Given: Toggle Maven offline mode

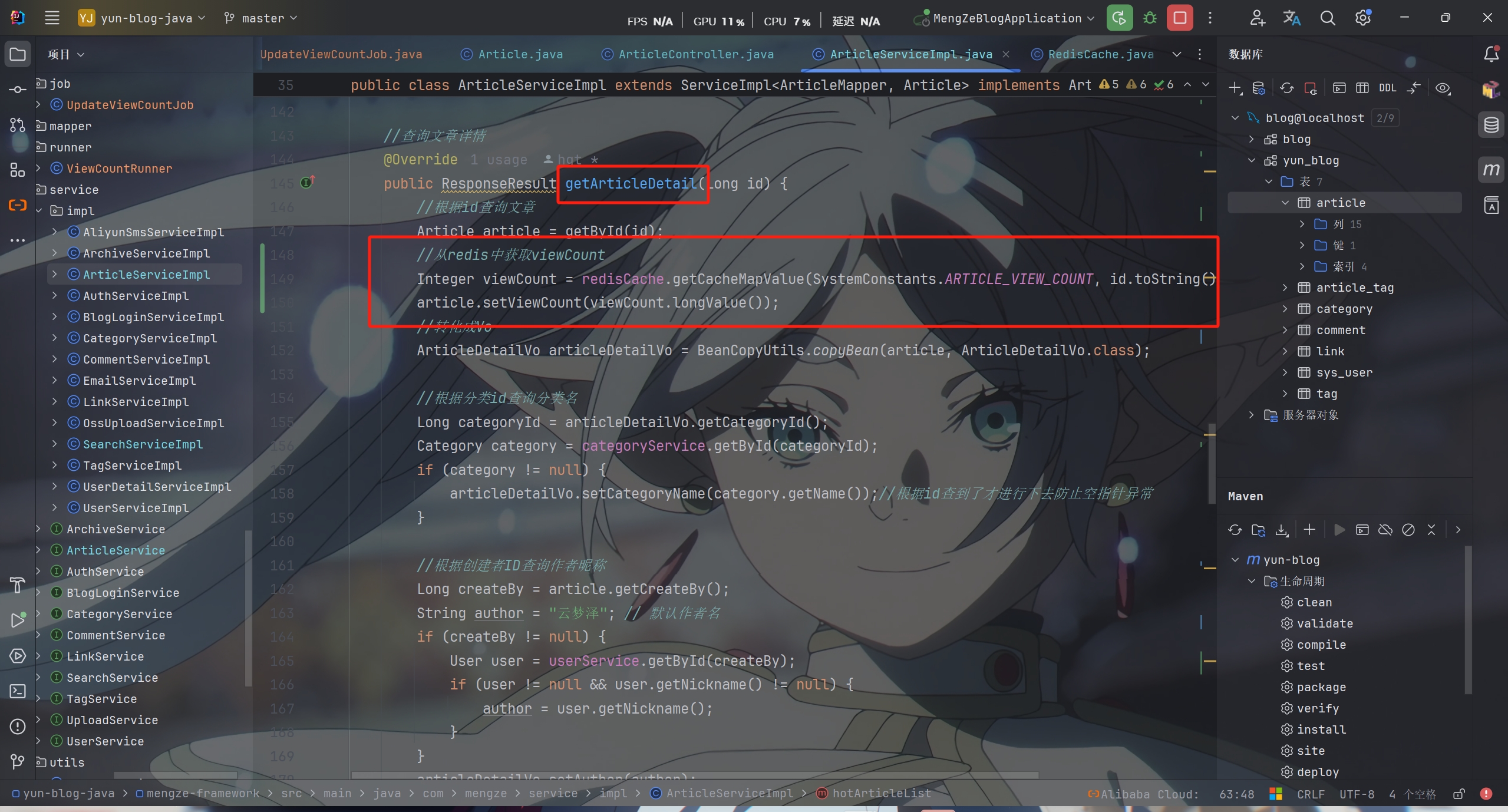Looking at the screenshot, I should (x=1385, y=530).
